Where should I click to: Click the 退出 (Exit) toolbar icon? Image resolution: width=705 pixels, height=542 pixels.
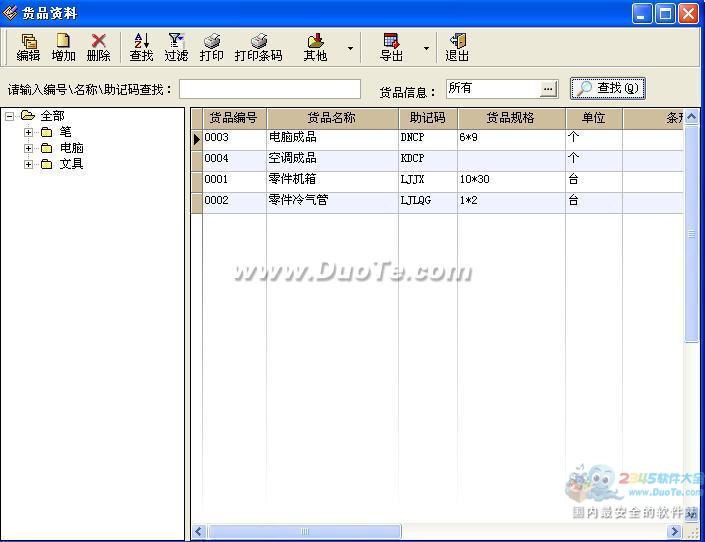click(x=457, y=47)
